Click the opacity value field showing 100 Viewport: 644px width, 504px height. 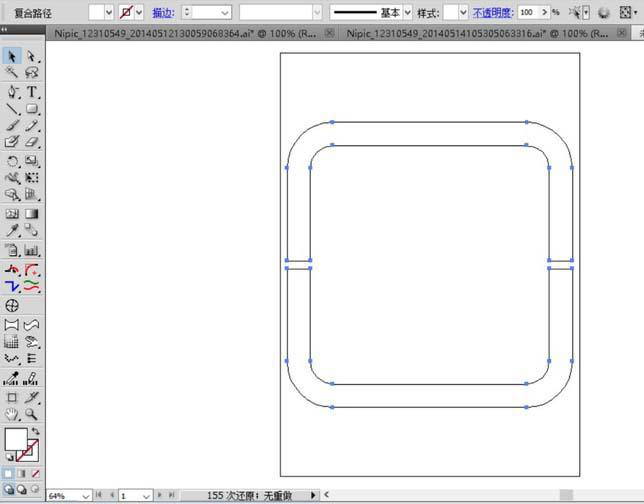click(529, 13)
